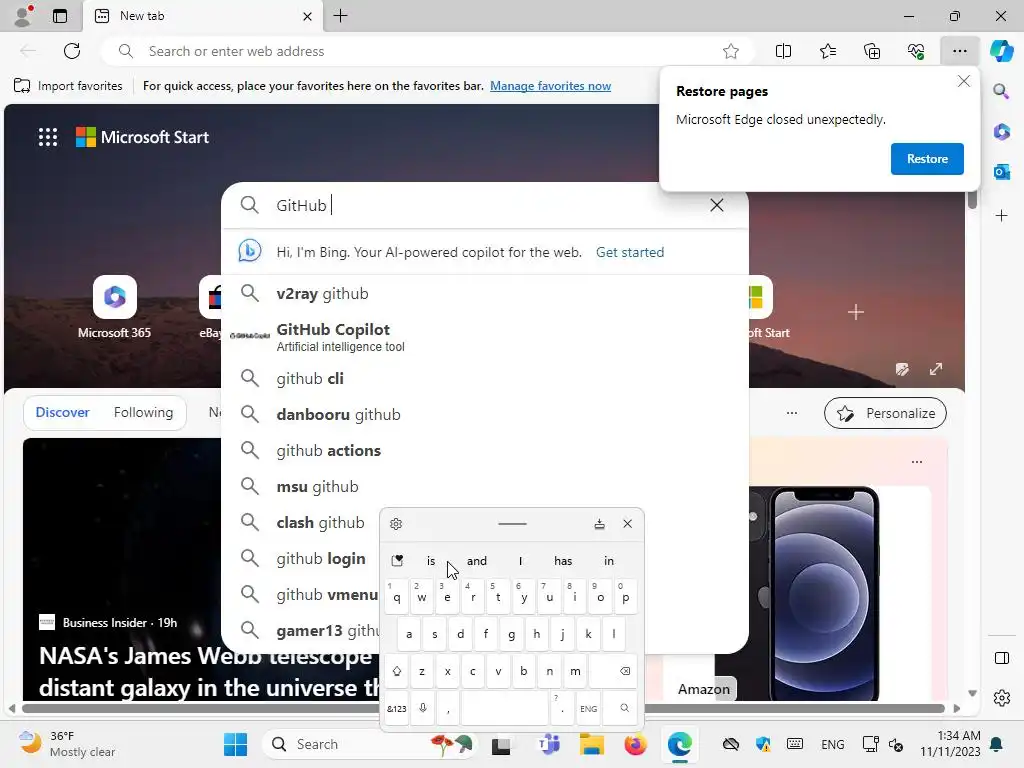Image resolution: width=1024 pixels, height=768 pixels.
Task: Open feed options ellipsis near Personalize
Action: pos(792,413)
